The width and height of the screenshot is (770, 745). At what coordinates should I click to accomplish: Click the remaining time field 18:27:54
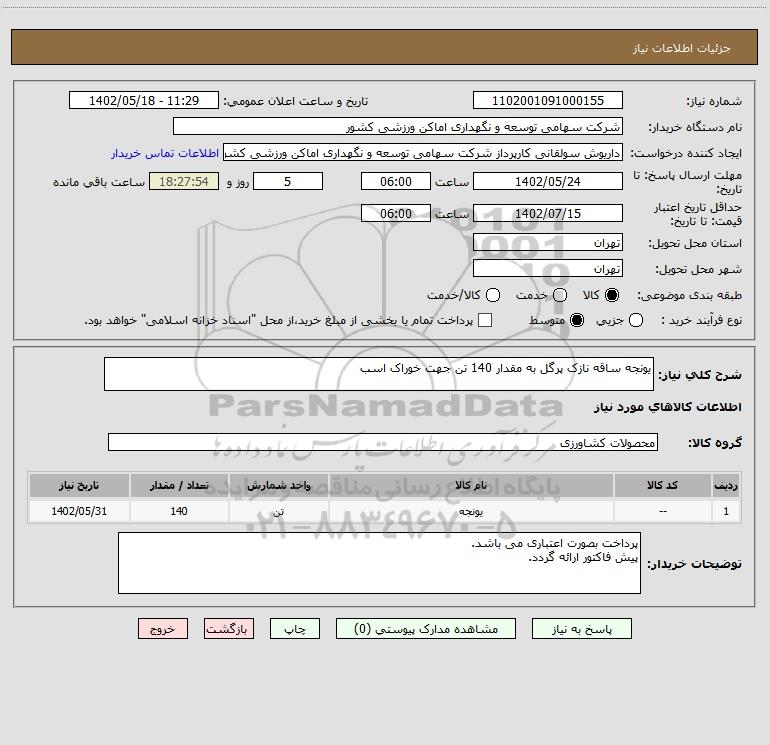184,181
